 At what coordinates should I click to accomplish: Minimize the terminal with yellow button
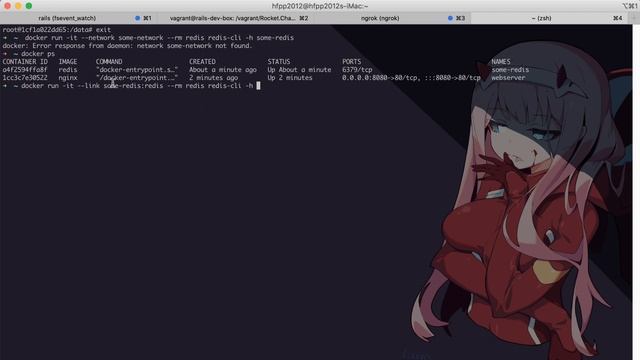coord(18,6)
